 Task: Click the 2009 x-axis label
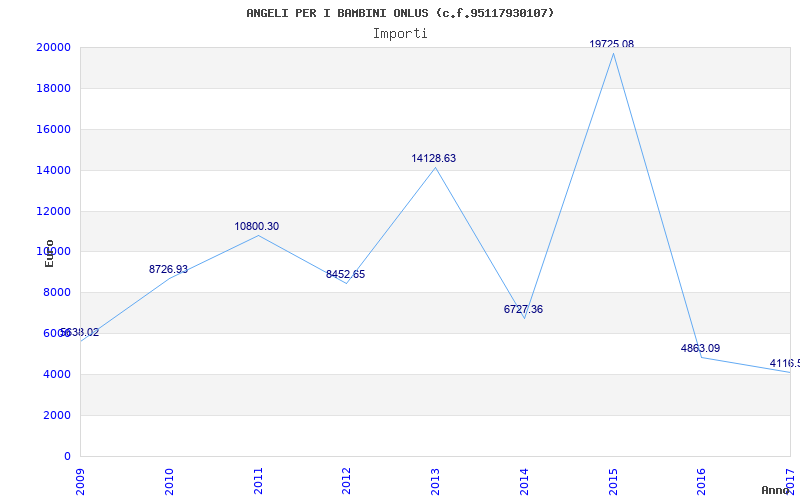pyautogui.click(x=80, y=482)
